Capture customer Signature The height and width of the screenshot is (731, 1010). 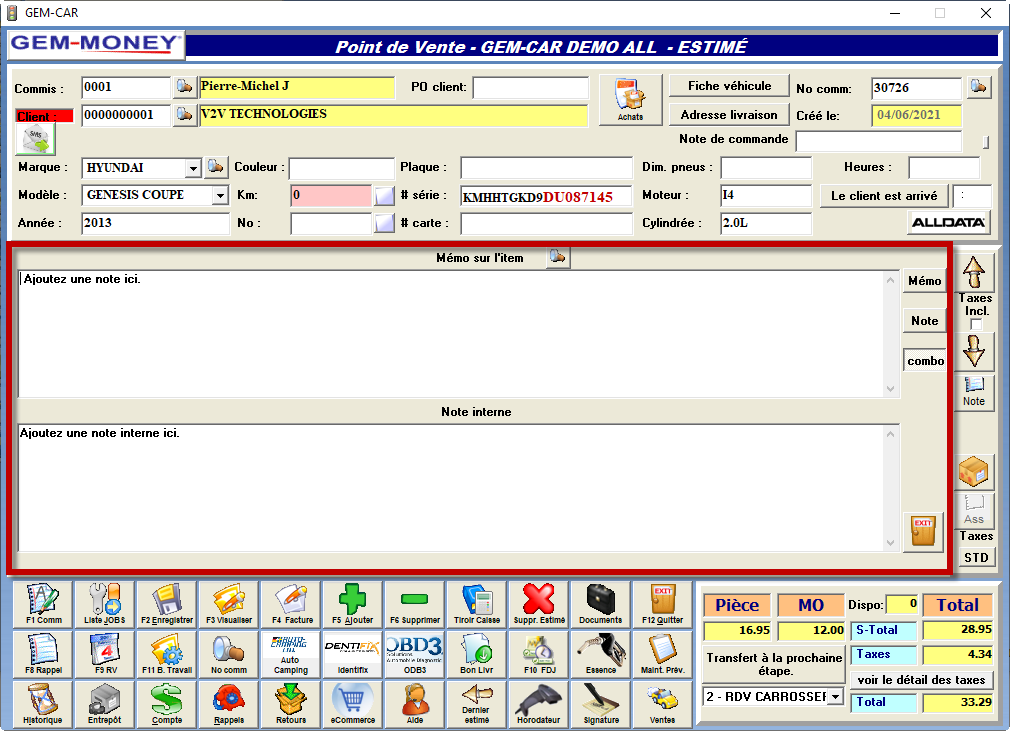pyautogui.click(x=600, y=704)
